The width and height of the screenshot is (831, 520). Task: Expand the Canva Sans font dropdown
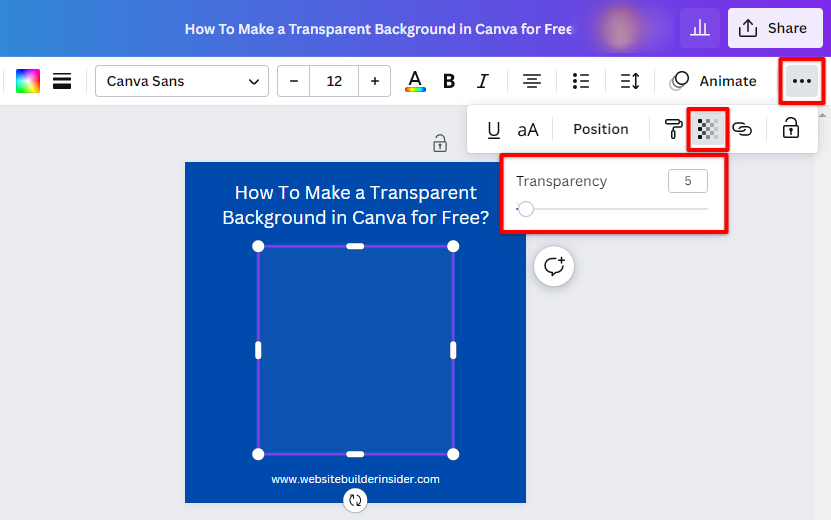pyautogui.click(x=182, y=81)
